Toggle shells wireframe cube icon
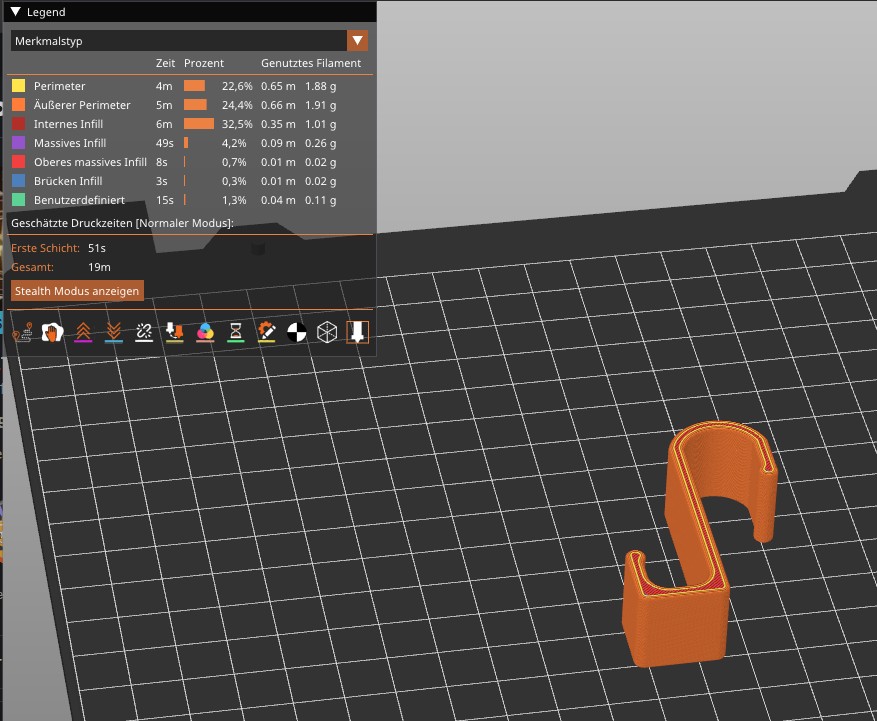Image resolution: width=877 pixels, height=721 pixels. pyautogui.click(x=327, y=332)
